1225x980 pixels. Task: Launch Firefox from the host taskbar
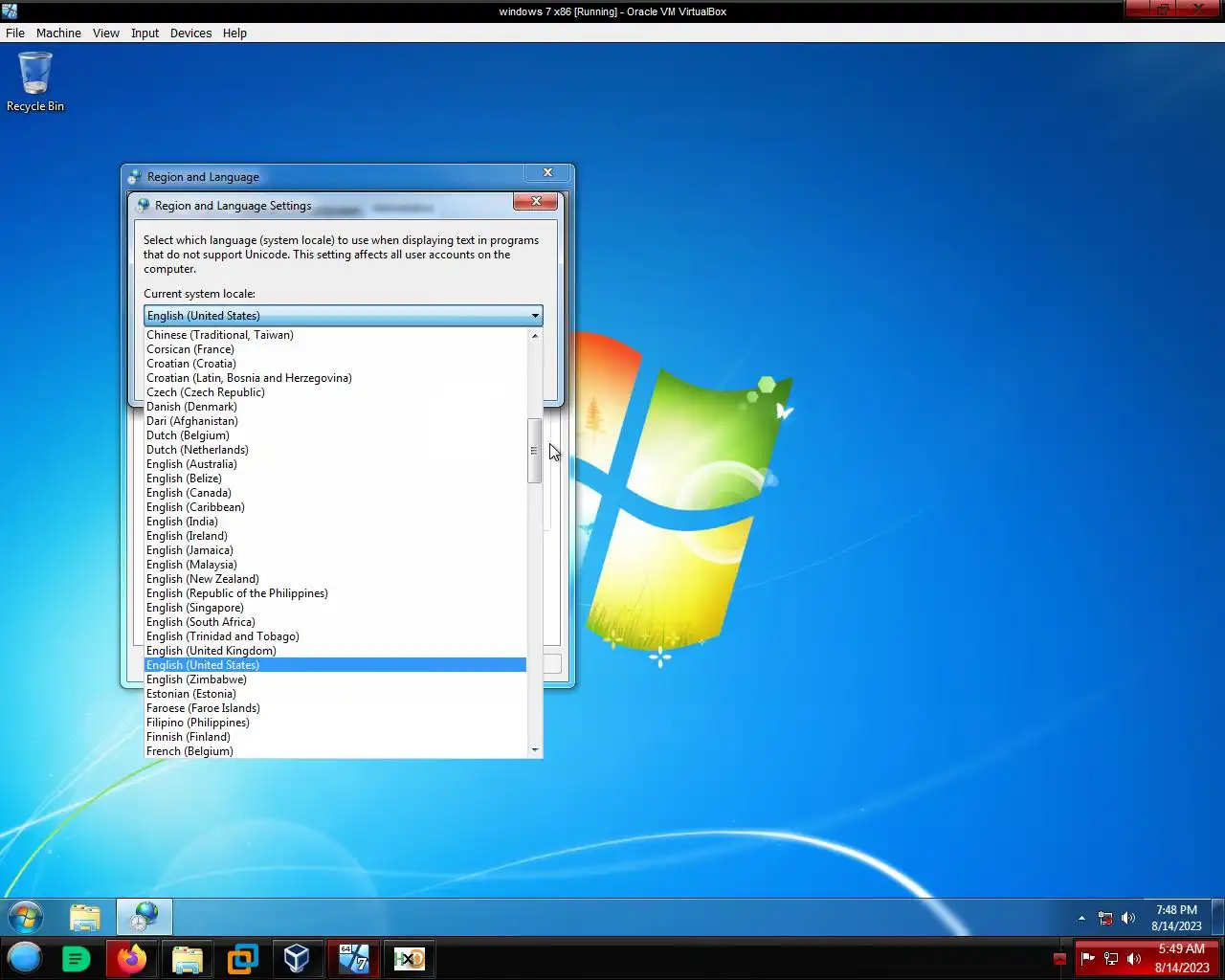pyautogui.click(x=132, y=958)
